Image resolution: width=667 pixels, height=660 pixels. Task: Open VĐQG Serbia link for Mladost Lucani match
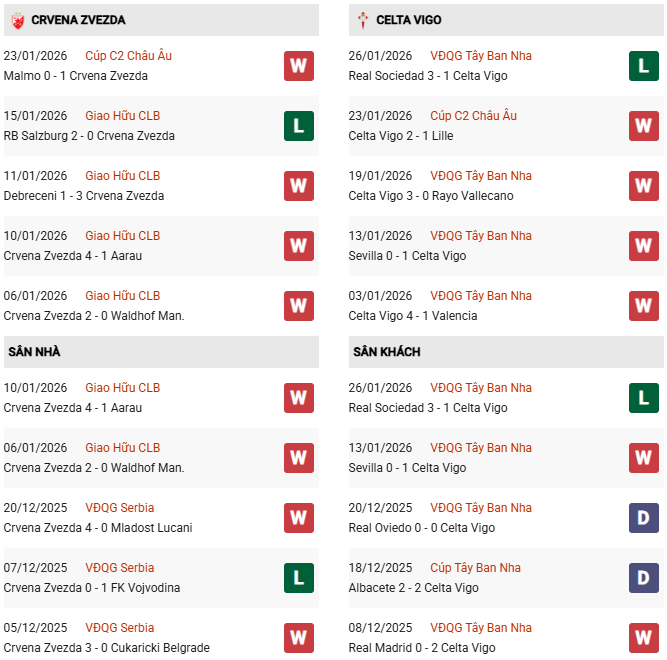pyautogui.click(x=120, y=508)
